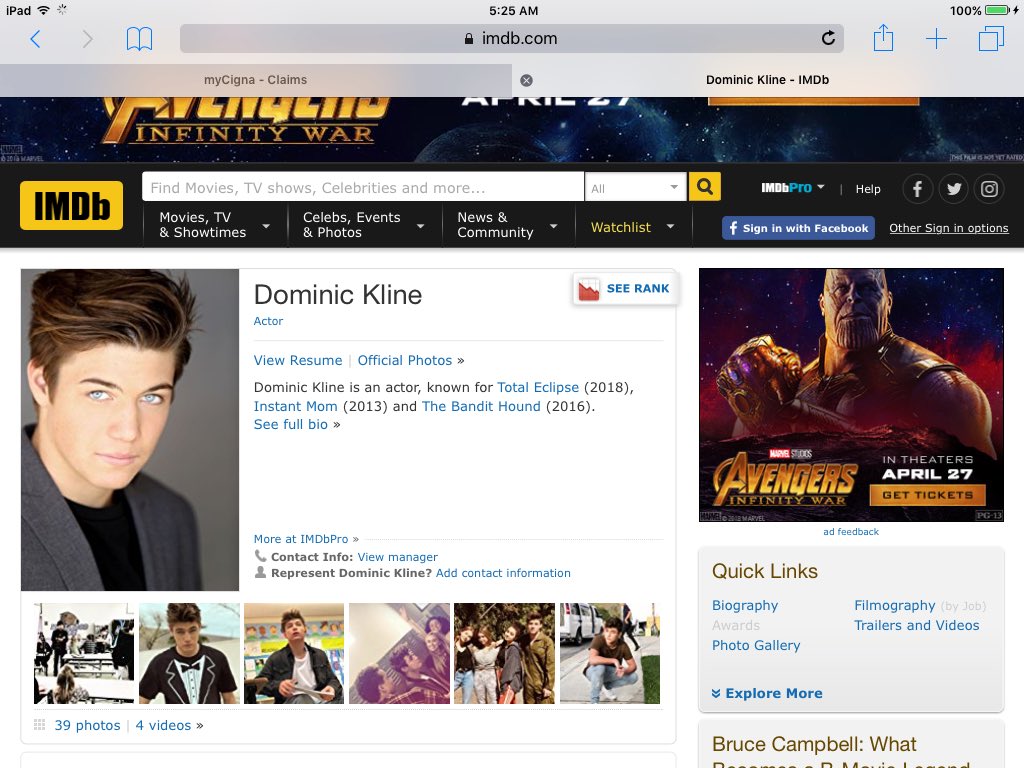Open the Official Photos link
1024x768 pixels.
point(404,360)
